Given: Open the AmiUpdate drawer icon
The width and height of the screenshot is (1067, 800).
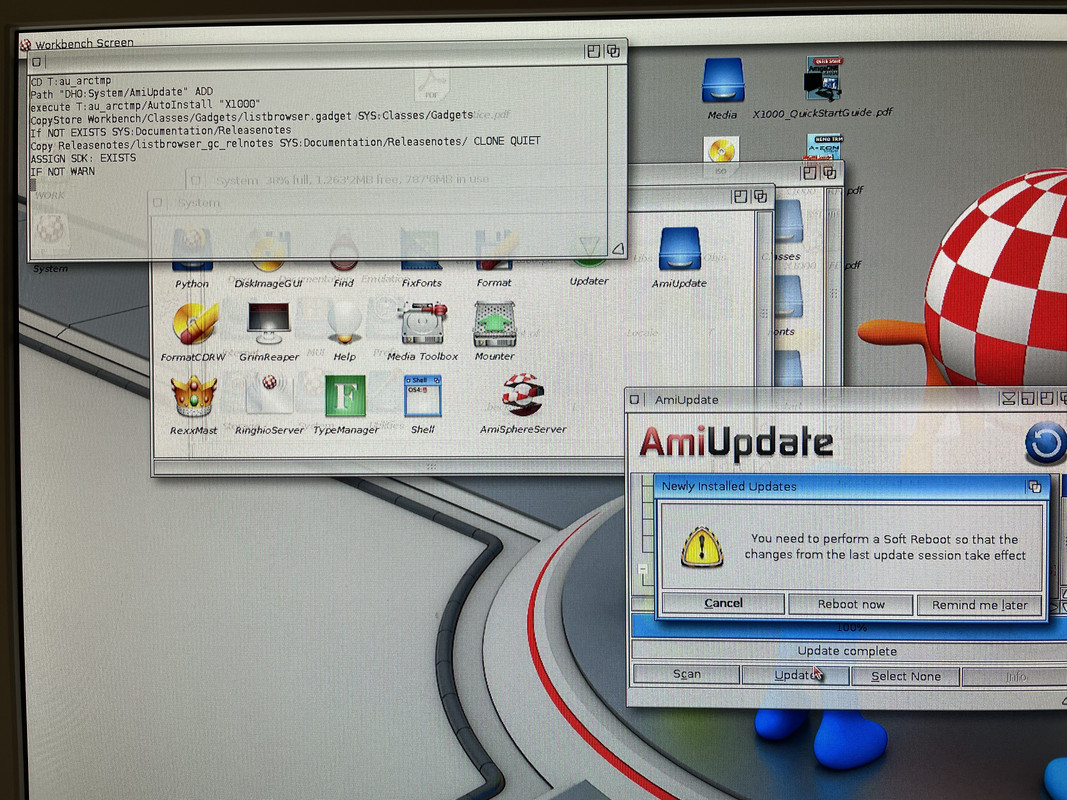Looking at the screenshot, I should 679,249.
